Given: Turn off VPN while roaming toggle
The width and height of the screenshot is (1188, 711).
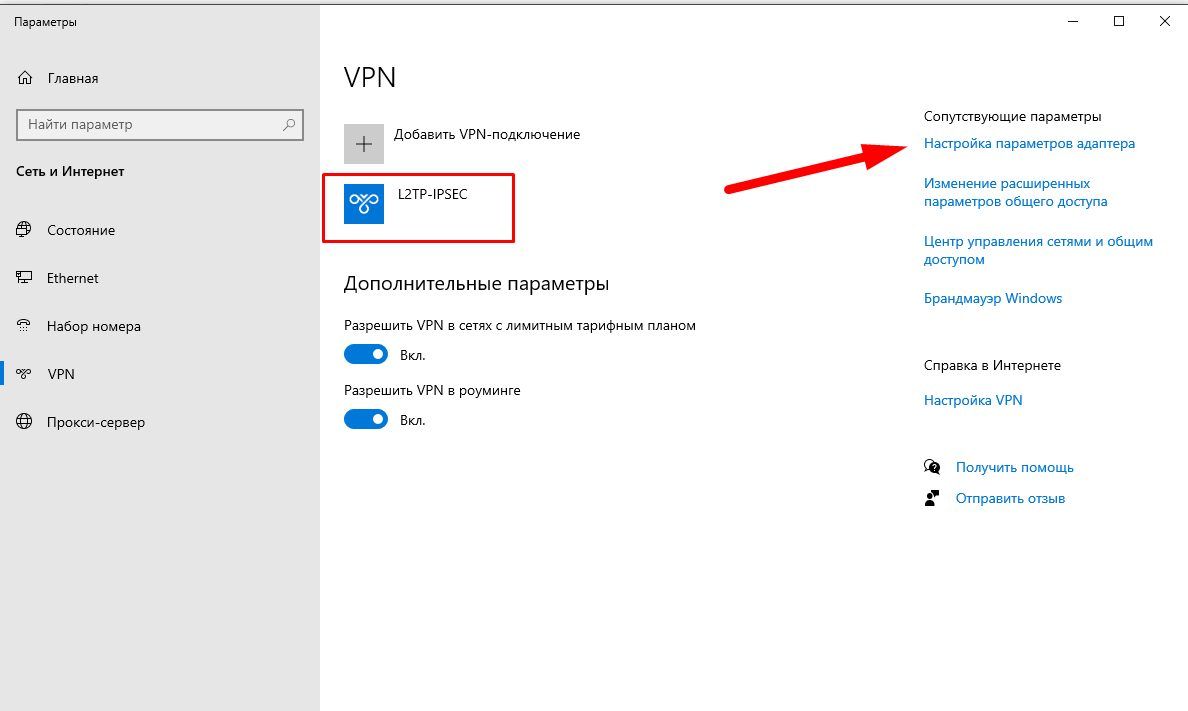Looking at the screenshot, I should (x=366, y=419).
